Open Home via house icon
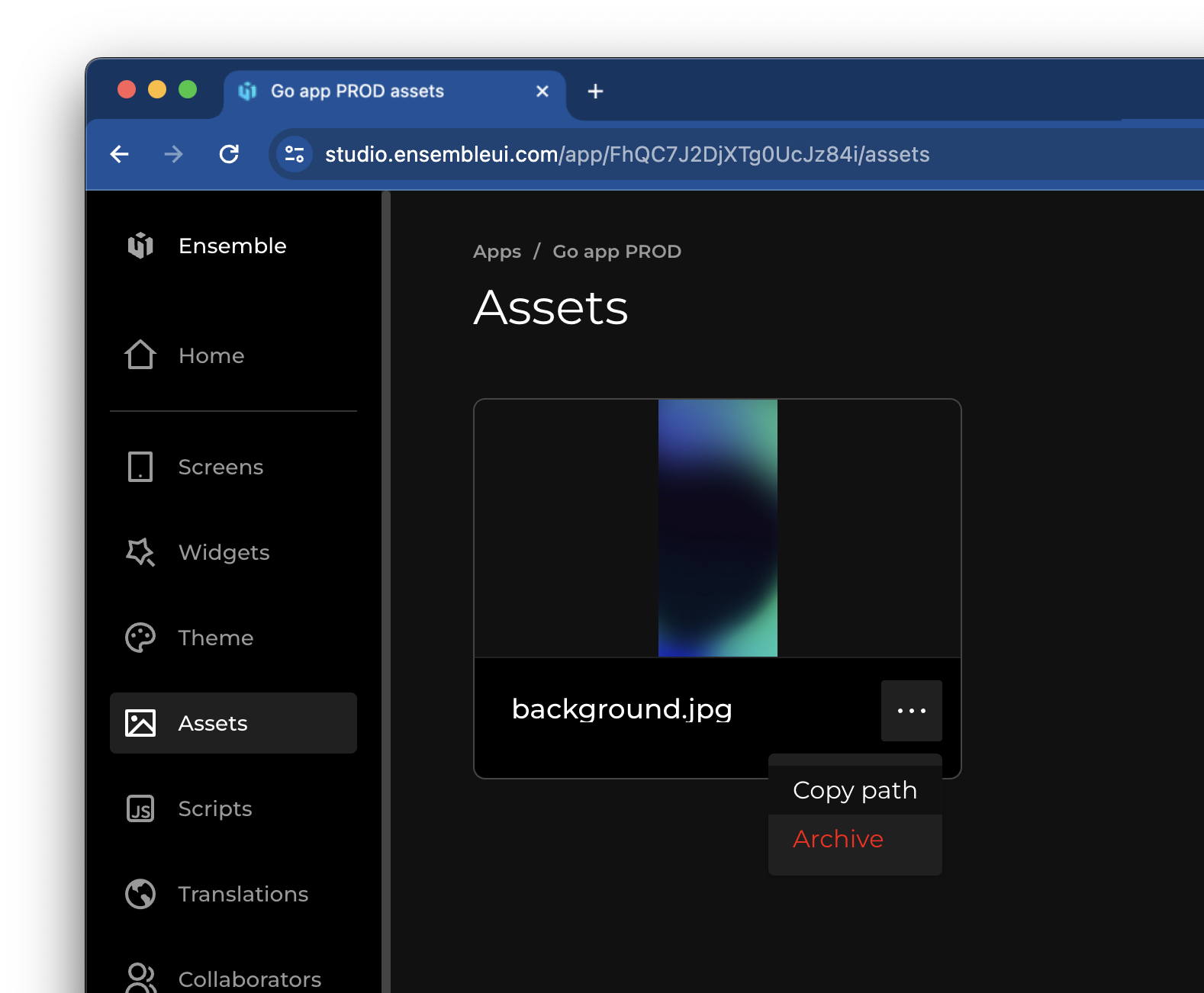 point(140,355)
